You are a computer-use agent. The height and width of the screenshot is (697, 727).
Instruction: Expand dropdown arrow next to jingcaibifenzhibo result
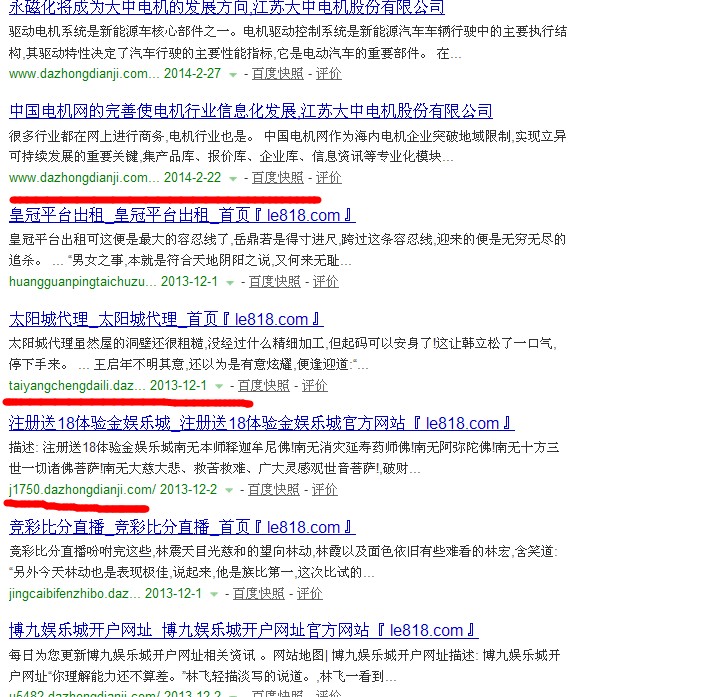tap(214, 594)
